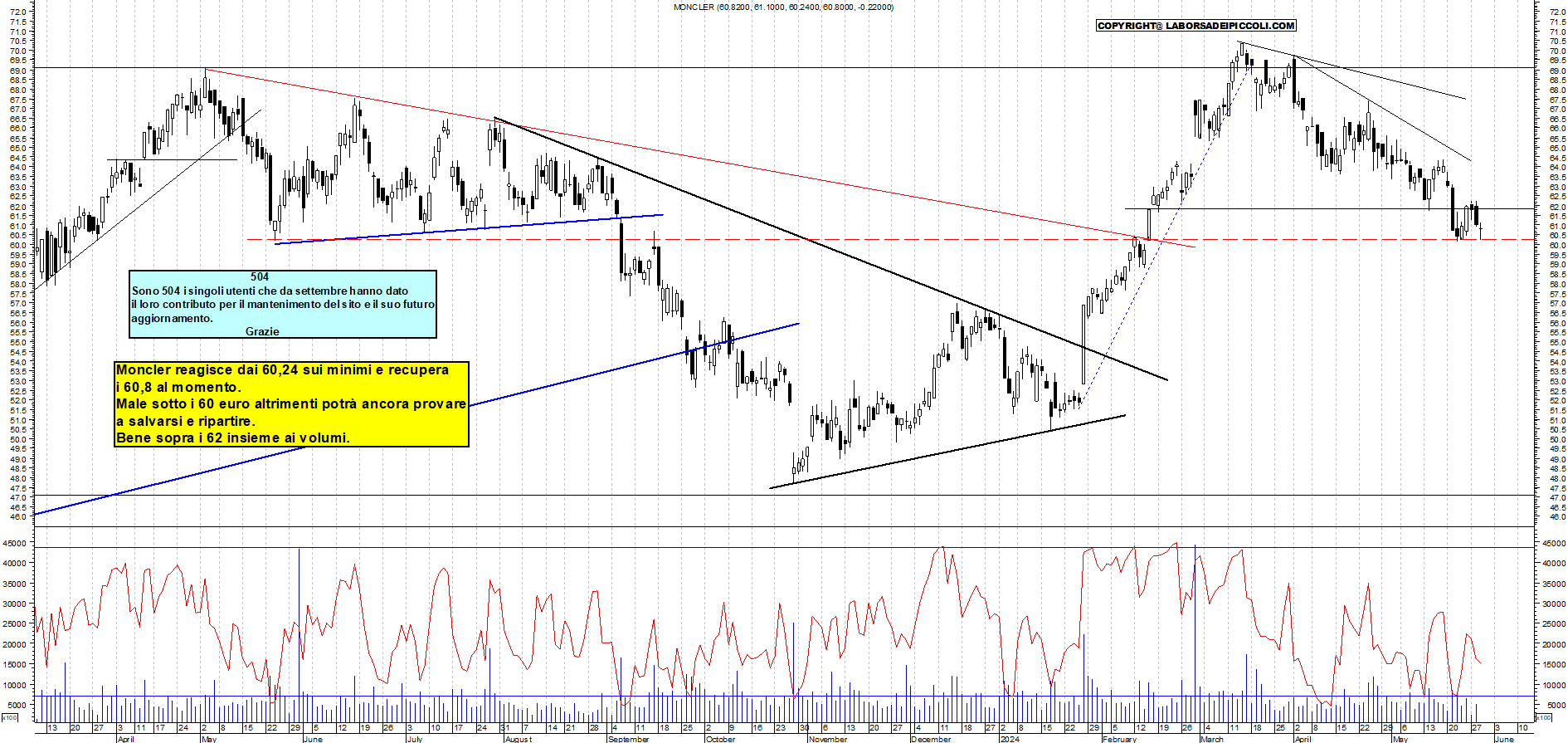Click the July month label on time axis
This screenshot has width=1568, height=743.
(x=415, y=739)
